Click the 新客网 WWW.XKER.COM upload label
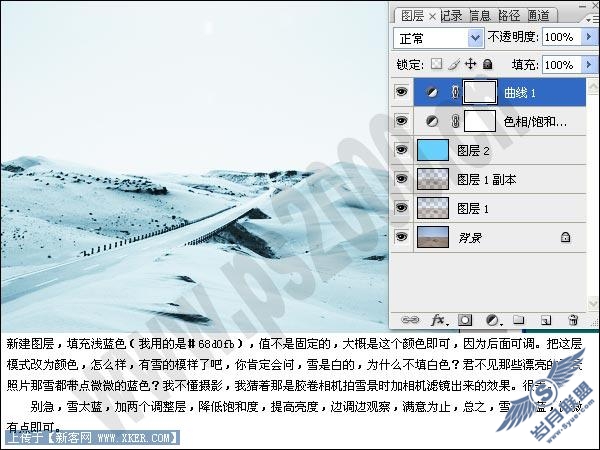Viewport: 600px width, 450px height. pos(92,437)
